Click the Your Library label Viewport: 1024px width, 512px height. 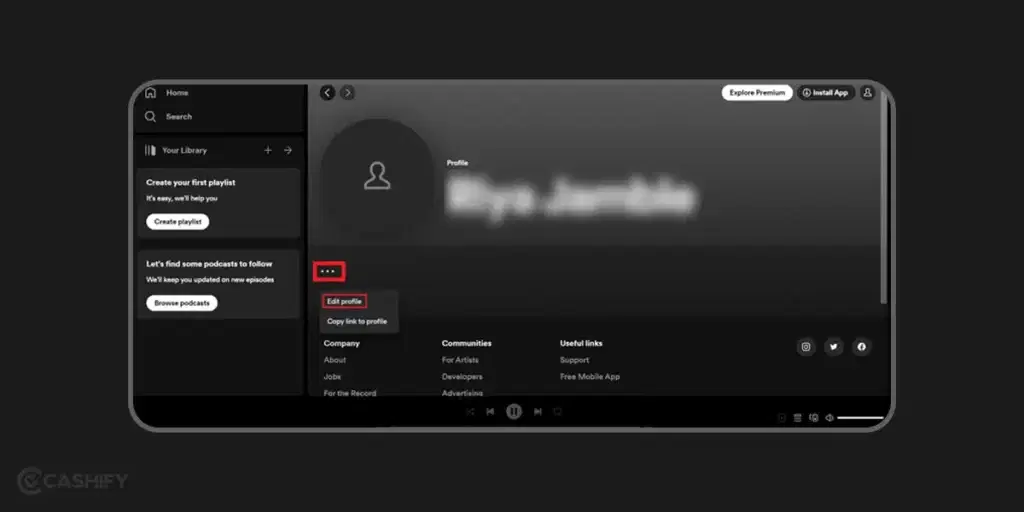click(x=184, y=150)
